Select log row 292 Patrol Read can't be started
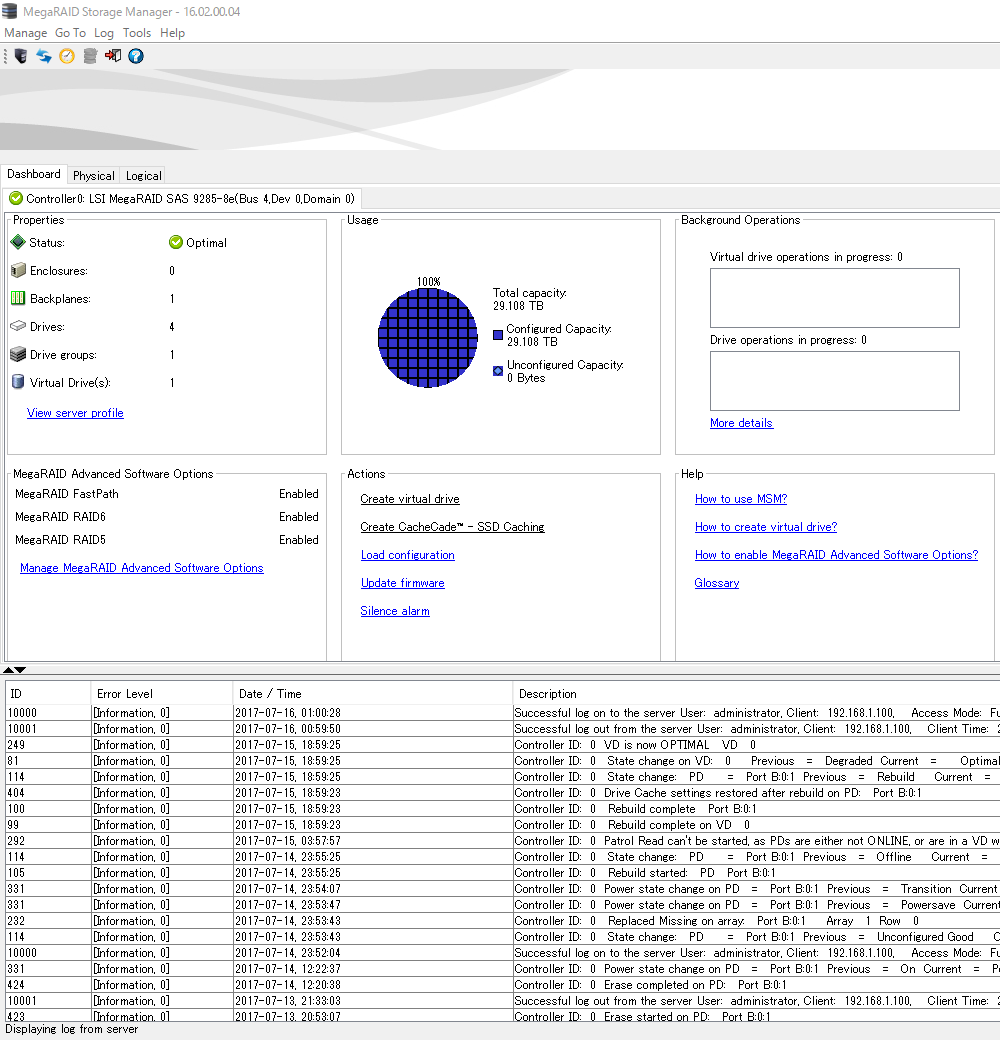1000x1040 pixels. [x=503, y=840]
